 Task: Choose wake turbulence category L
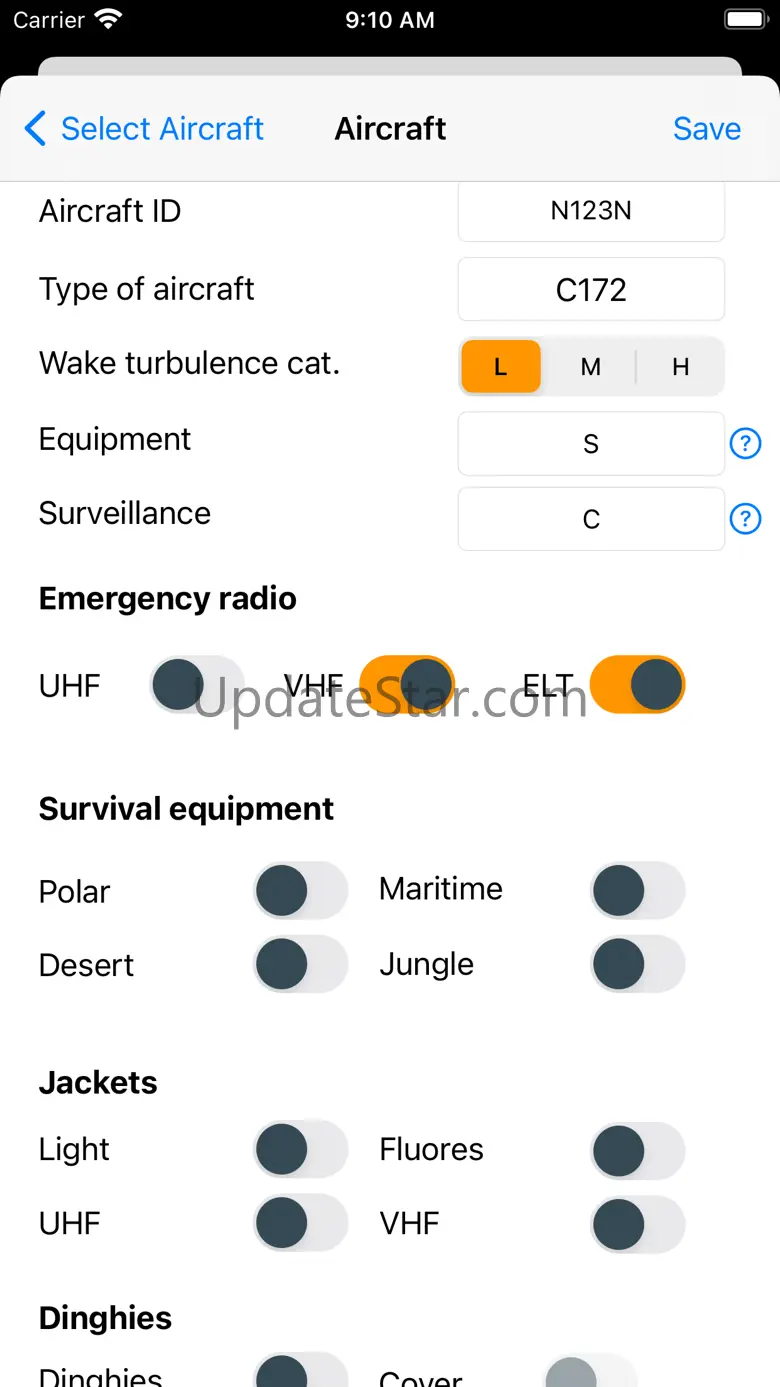pos(501,367)
